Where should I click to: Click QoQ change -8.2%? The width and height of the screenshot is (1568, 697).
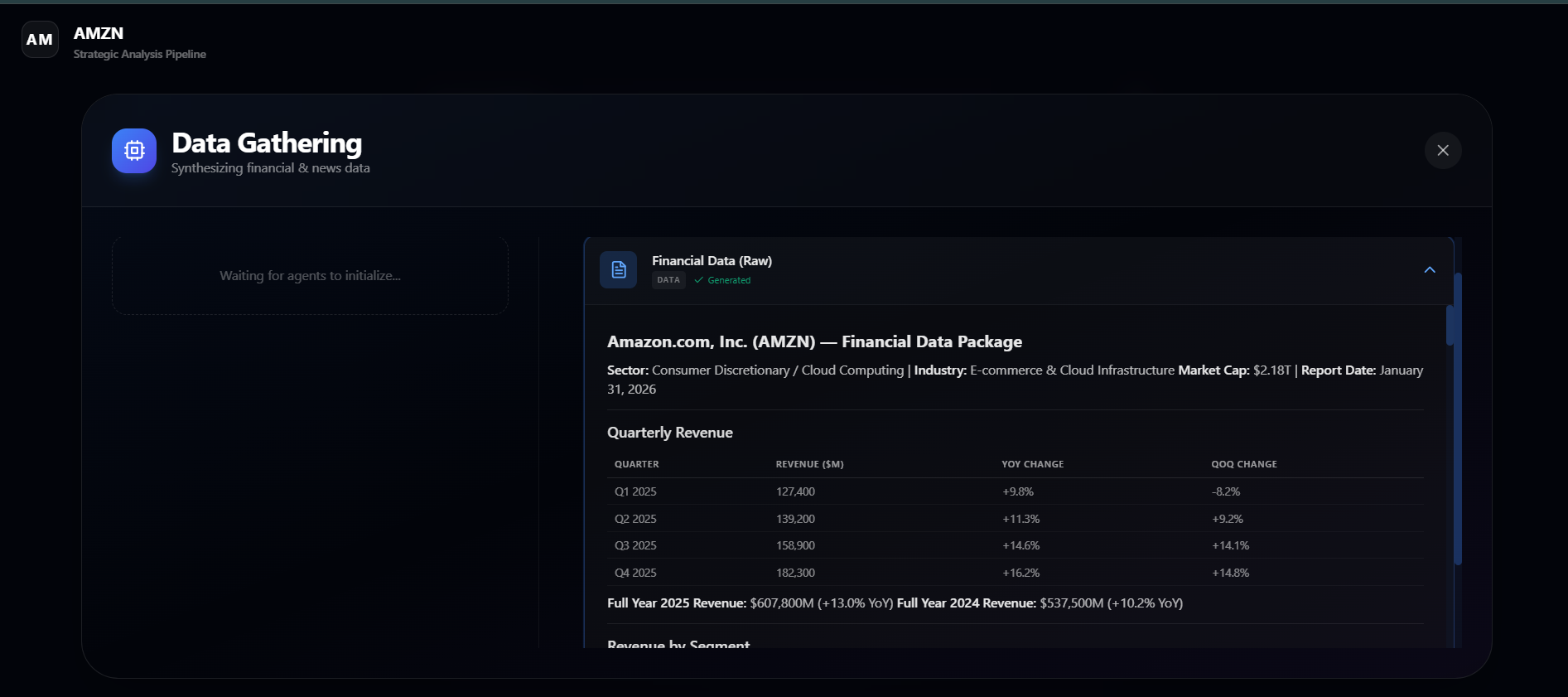1226,491
